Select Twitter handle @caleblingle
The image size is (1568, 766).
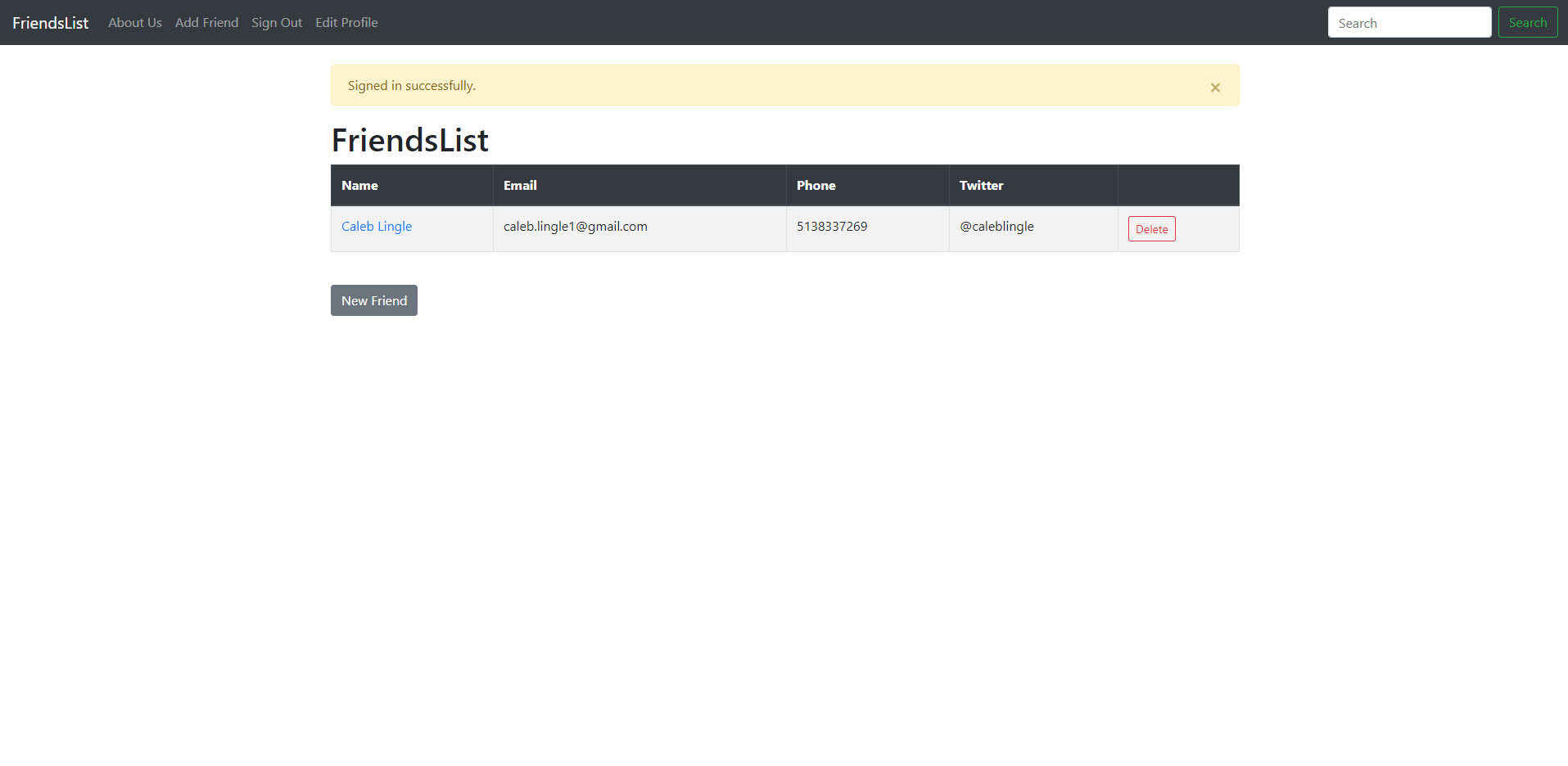tap(996, 227)
